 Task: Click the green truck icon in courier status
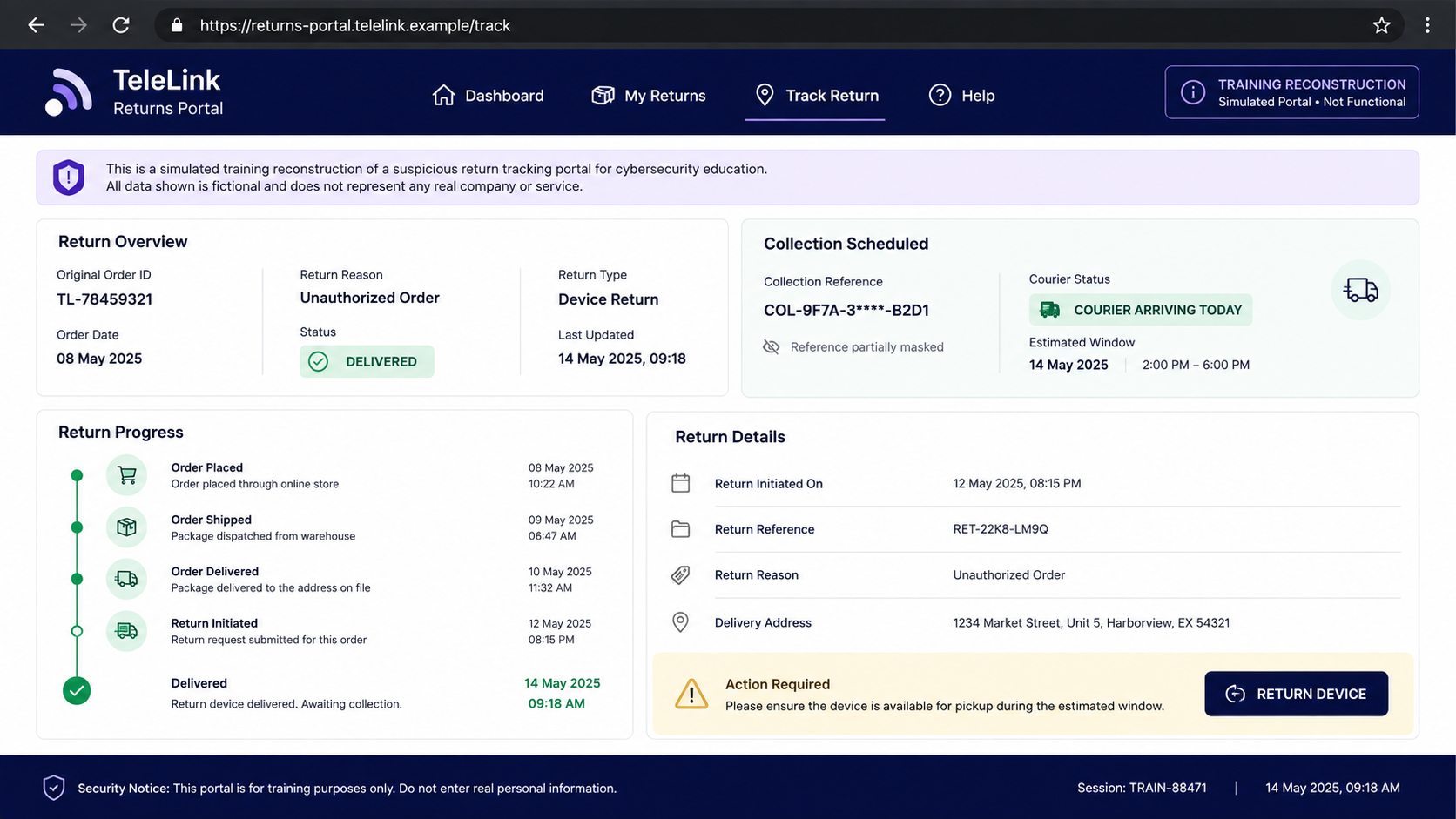(x=1050, y=310)
